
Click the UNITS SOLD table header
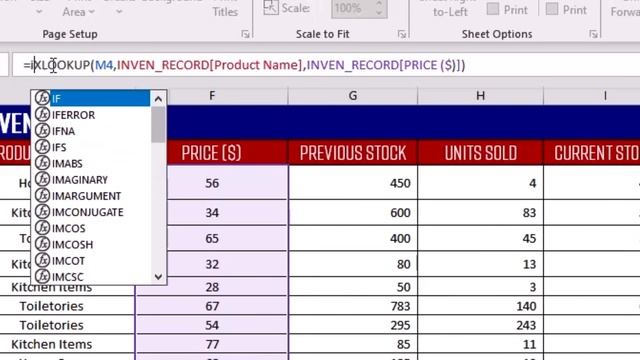click(480, 153)
